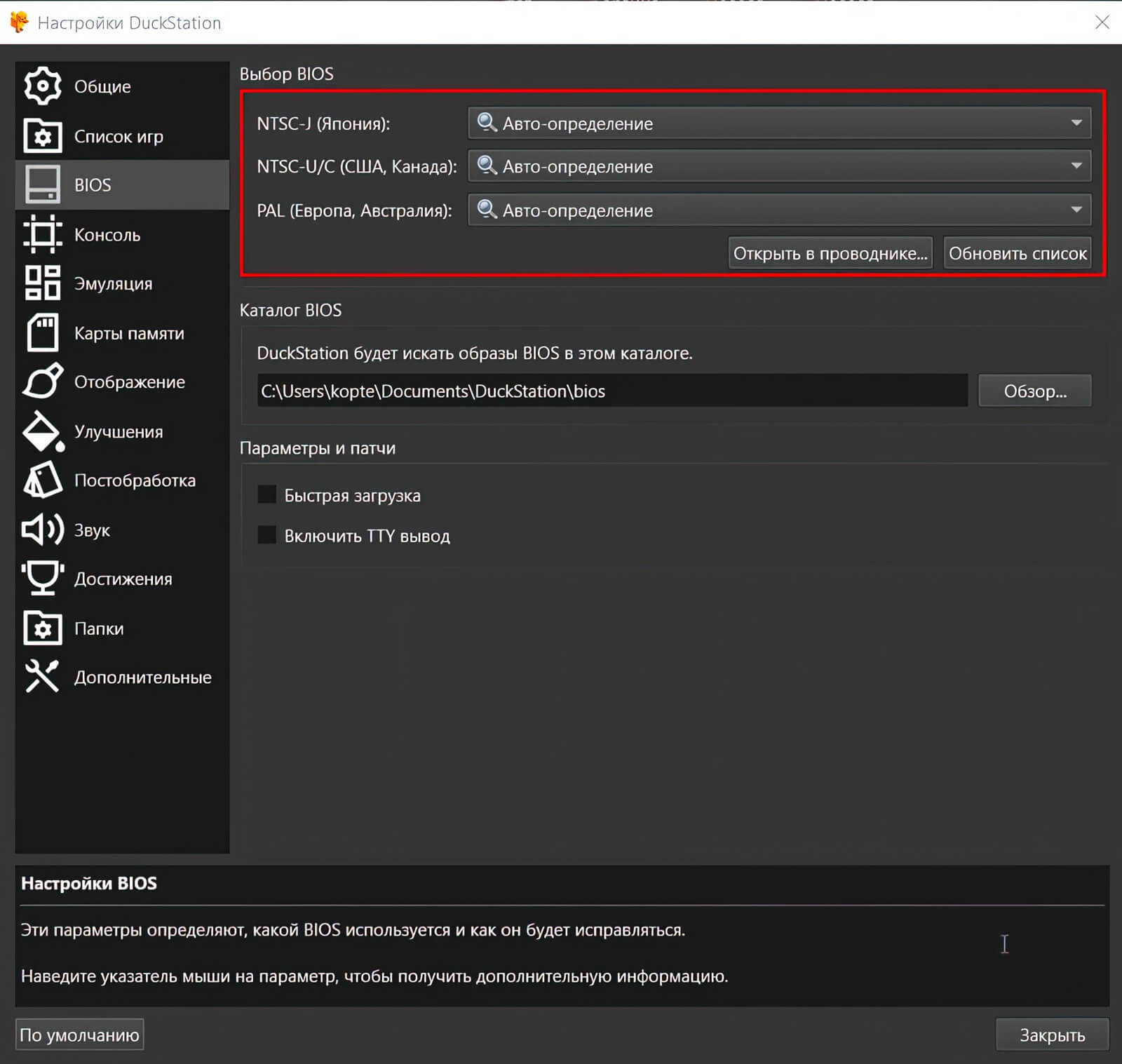Go to Эмуляция settings
The image size is (1122, 1064).
click(x=122, y=283)
